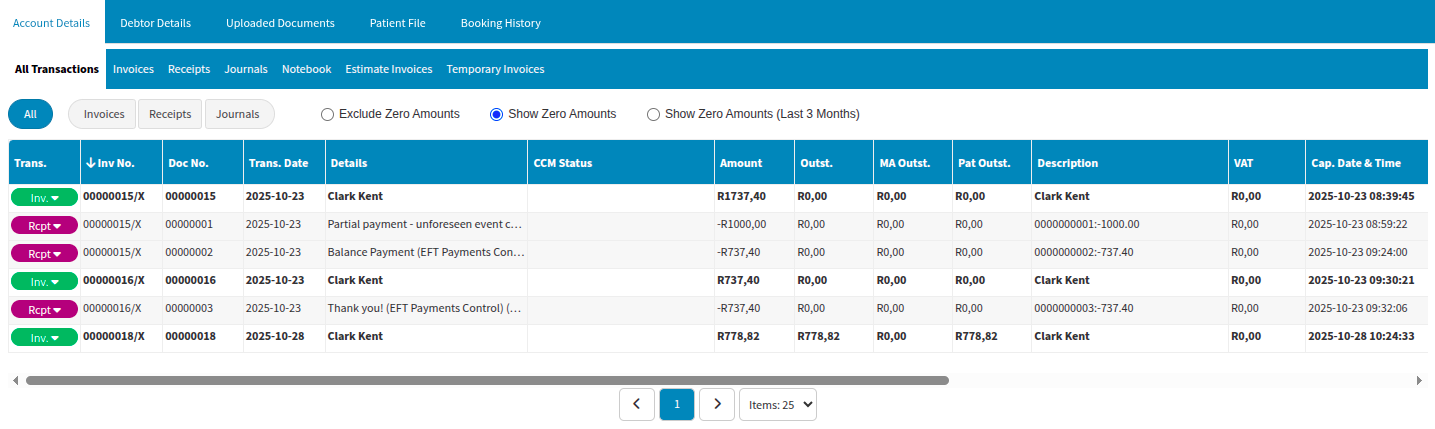Open the Uploaded Documents tab
1435x429 pixels.
pos(280,22)
